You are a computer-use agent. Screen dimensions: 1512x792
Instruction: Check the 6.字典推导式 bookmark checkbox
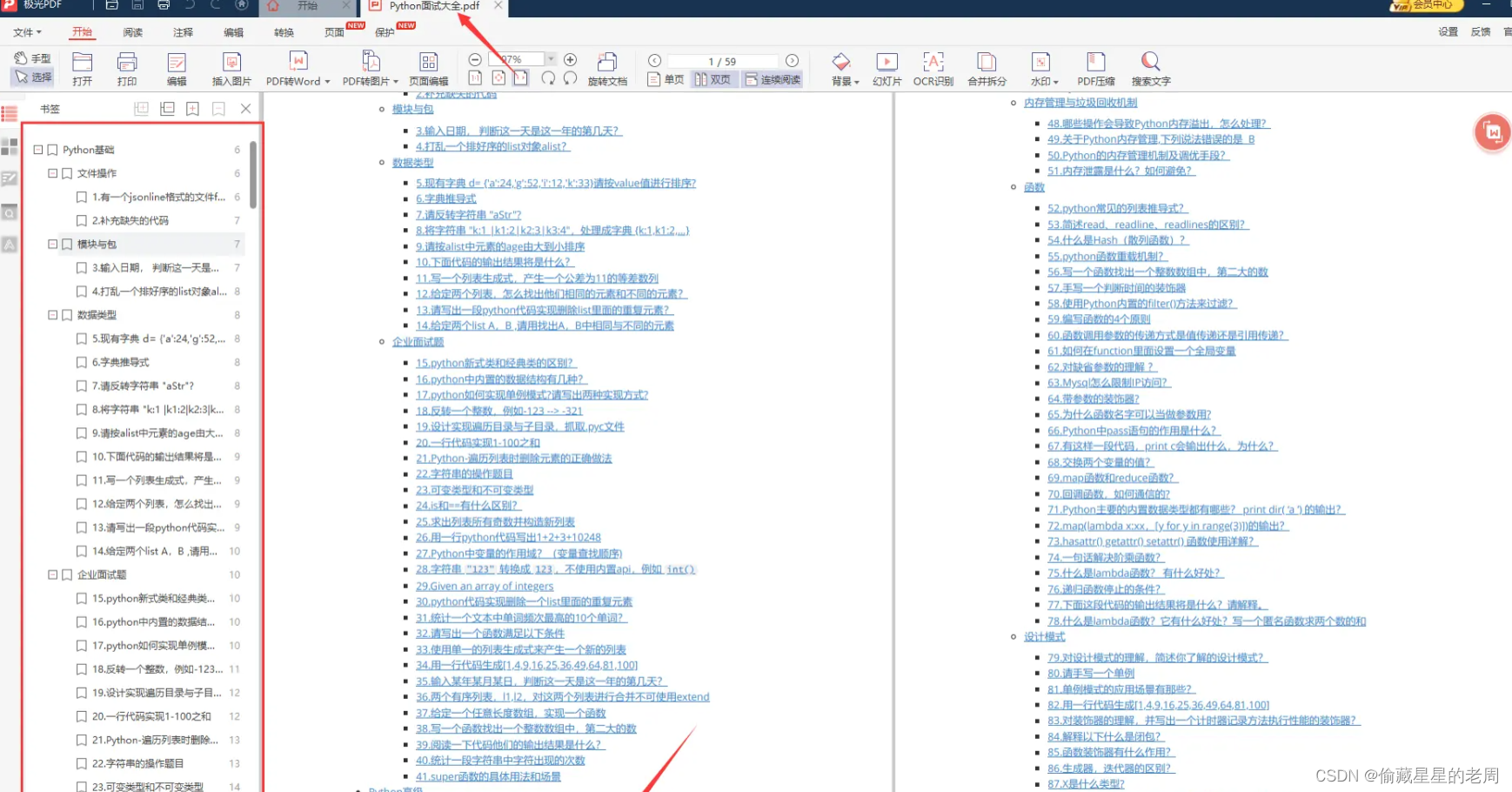click(82, 362)
